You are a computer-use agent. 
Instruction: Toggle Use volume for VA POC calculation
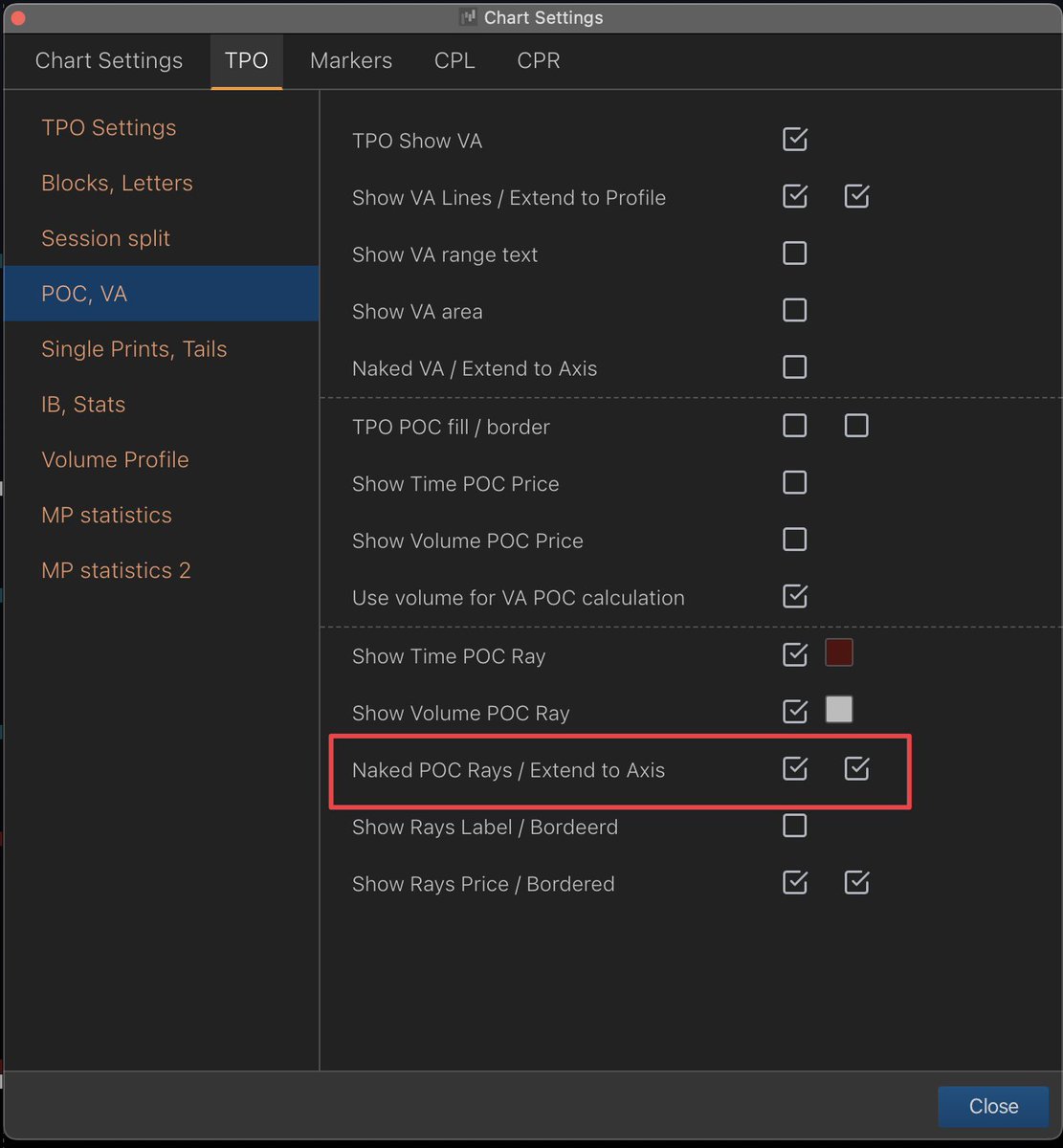tap(795, 596)
